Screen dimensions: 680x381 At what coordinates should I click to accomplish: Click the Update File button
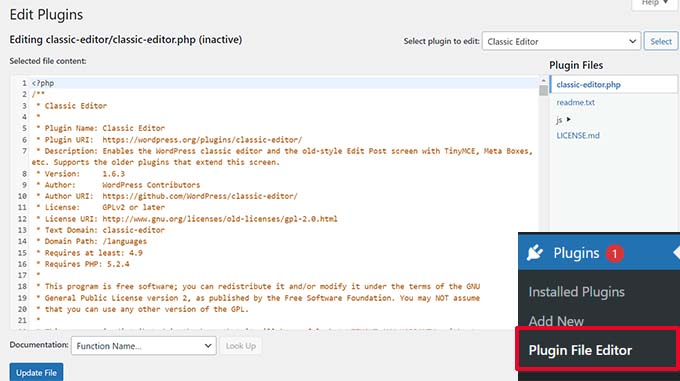(36, 372)
